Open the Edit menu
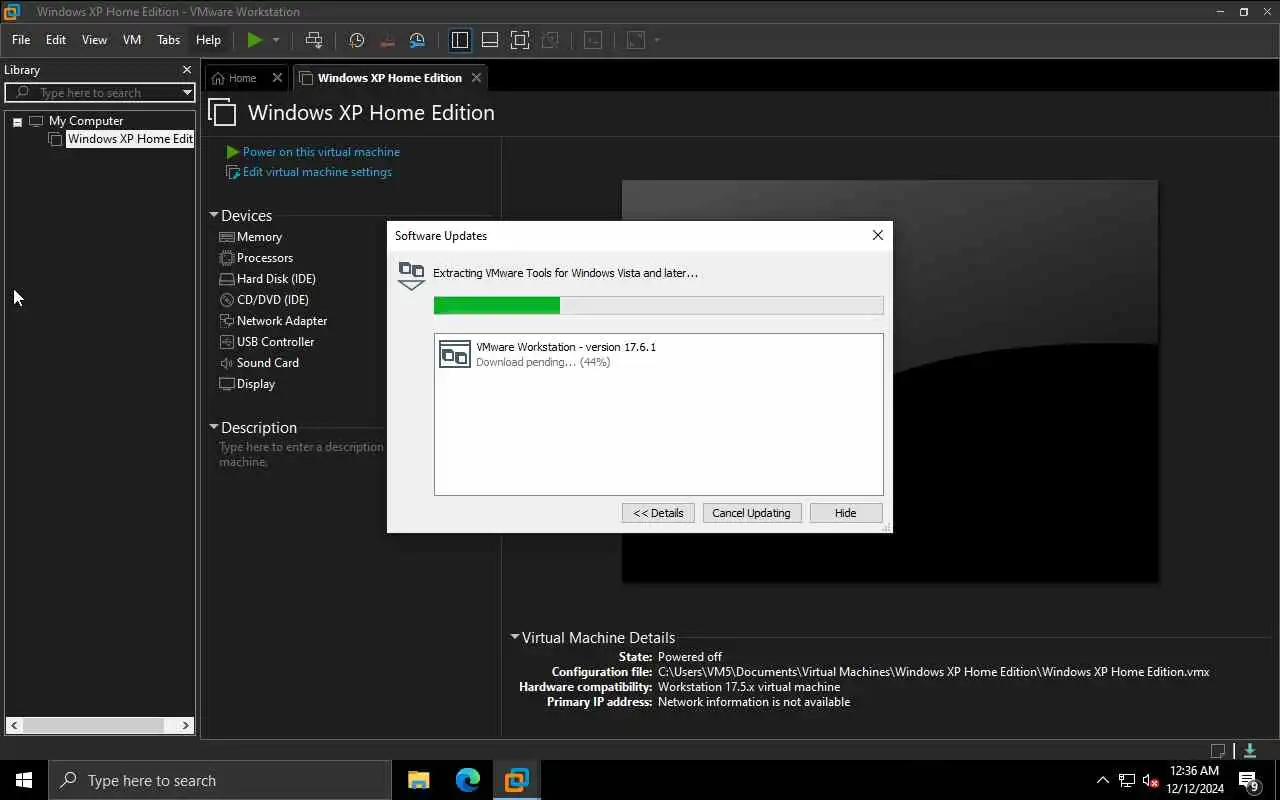This screenshot has width=1280, height=800. pos(56,40)
